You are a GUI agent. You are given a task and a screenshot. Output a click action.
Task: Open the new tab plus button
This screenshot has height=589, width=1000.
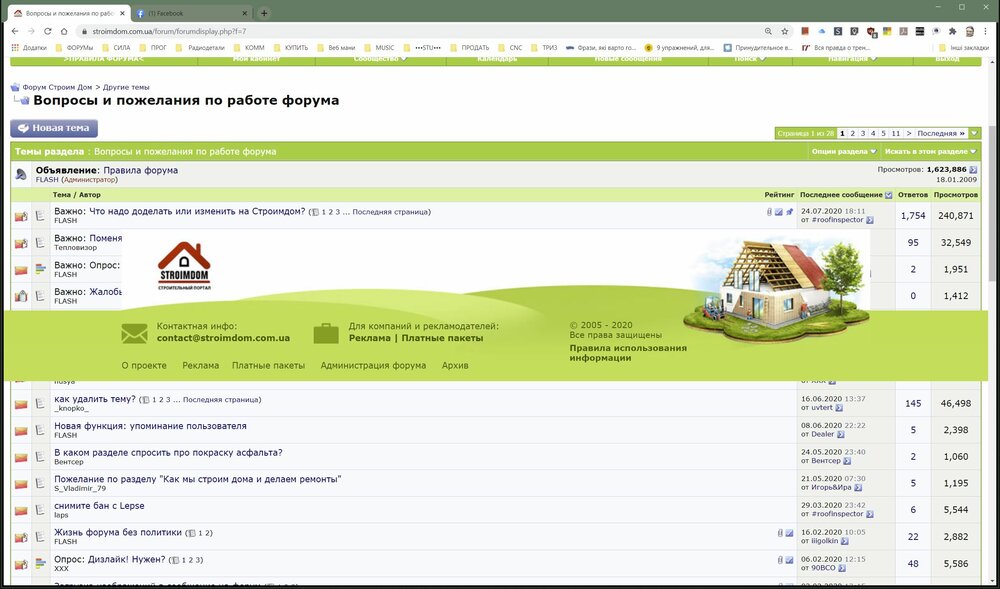264,13
